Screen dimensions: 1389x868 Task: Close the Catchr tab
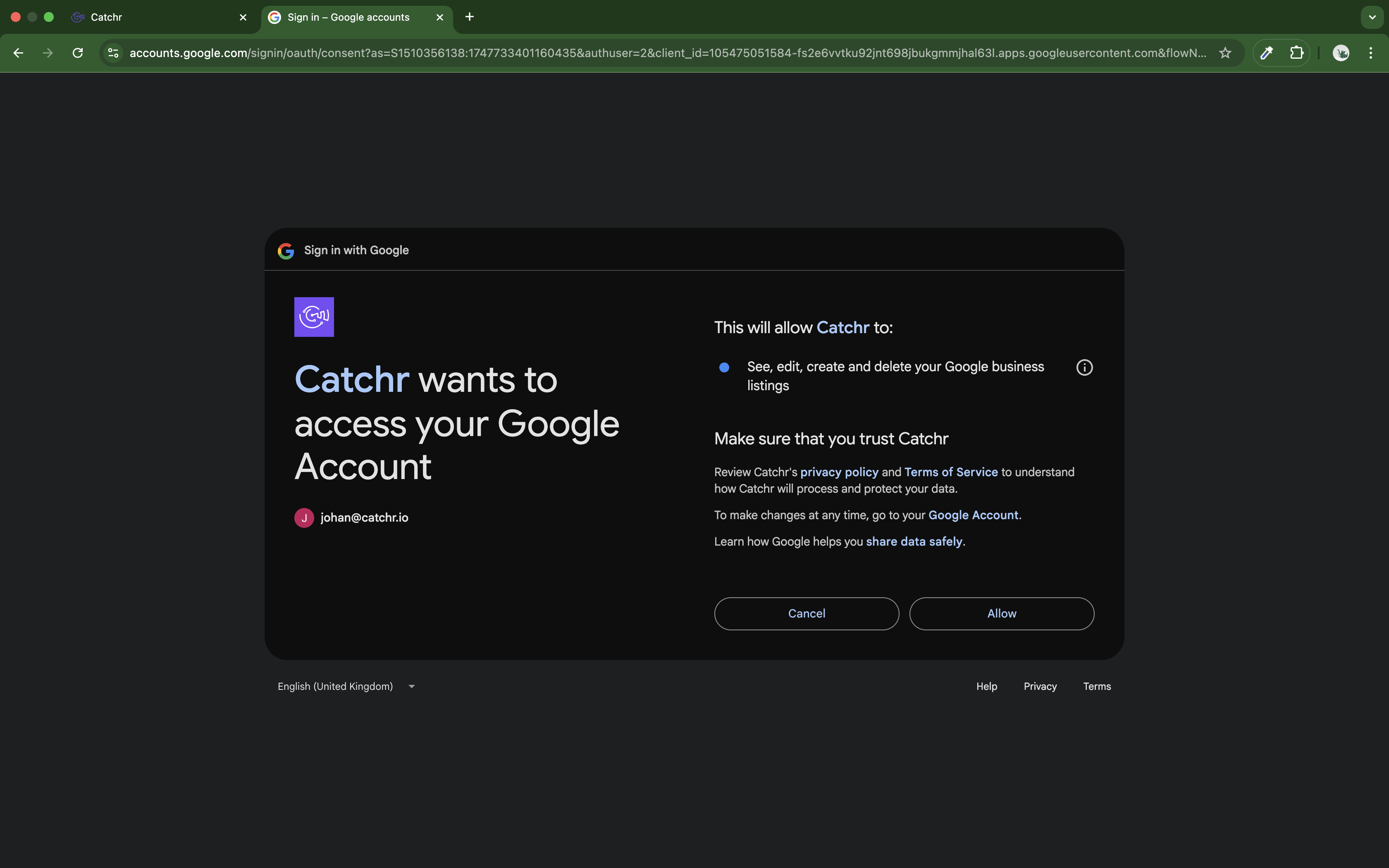pos(243,17)
